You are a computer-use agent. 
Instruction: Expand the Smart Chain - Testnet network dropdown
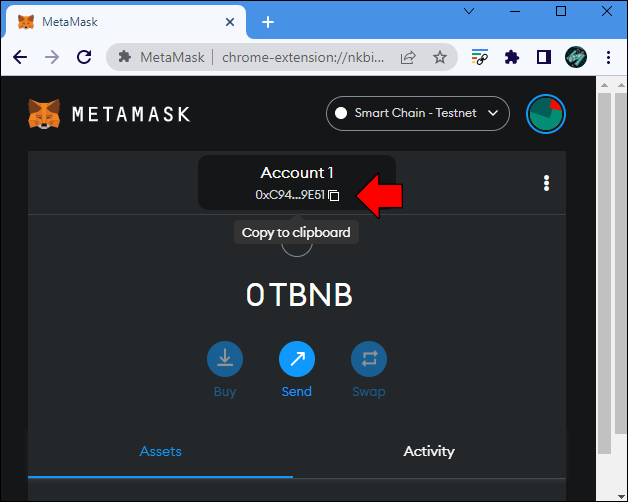pyautogui.click(x=418, y=114)
